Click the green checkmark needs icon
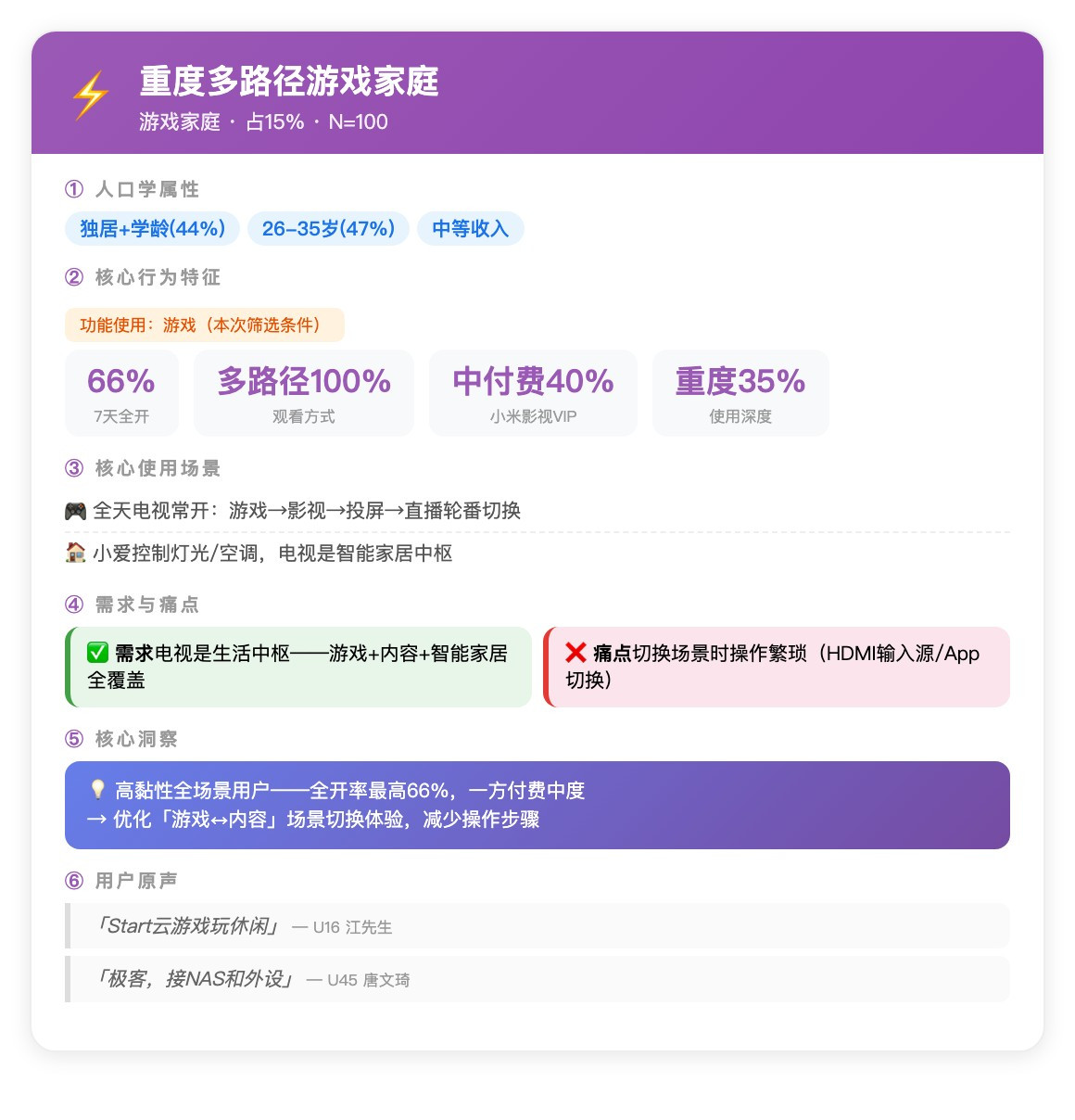1075x1120 pixels. pyautogui.click(x=97, y=653)
